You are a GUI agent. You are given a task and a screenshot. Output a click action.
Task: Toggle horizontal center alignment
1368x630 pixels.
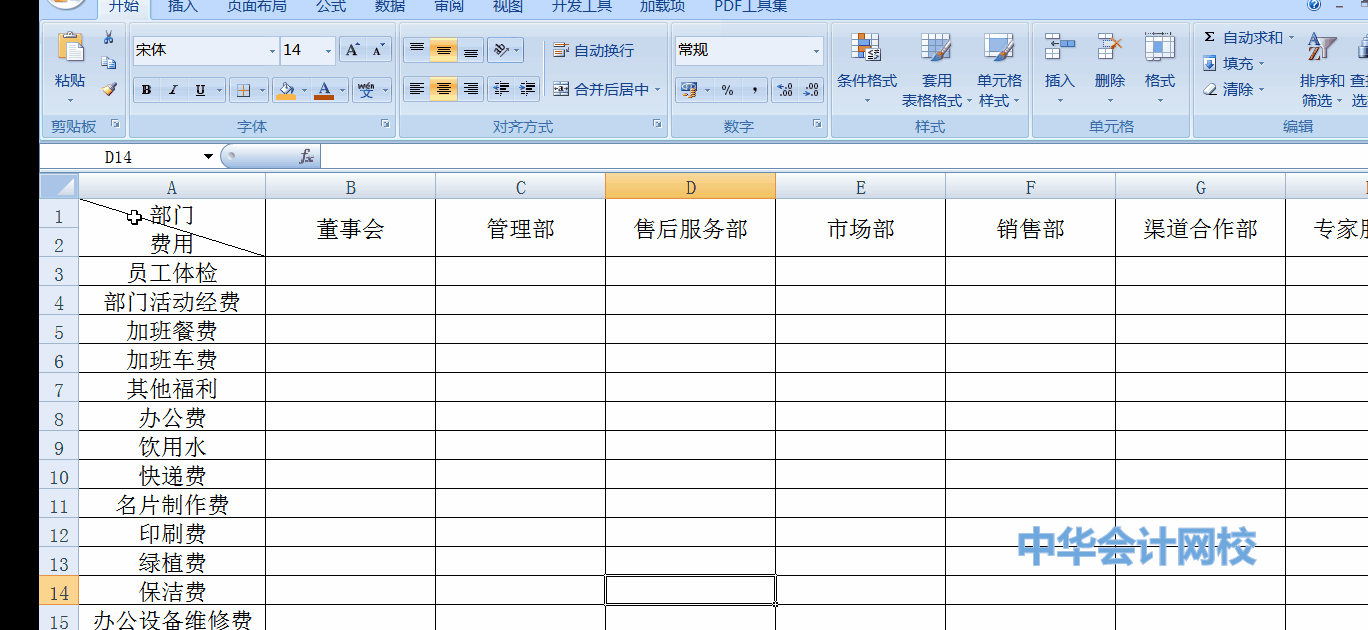tap(444, 89)
